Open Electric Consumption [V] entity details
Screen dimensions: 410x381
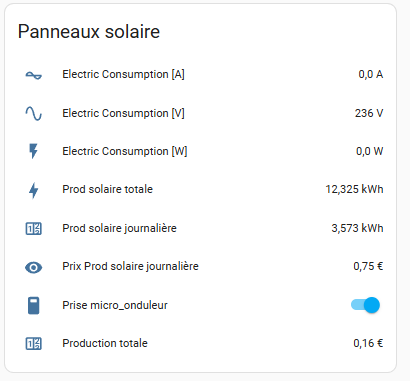tap(123, 113)
